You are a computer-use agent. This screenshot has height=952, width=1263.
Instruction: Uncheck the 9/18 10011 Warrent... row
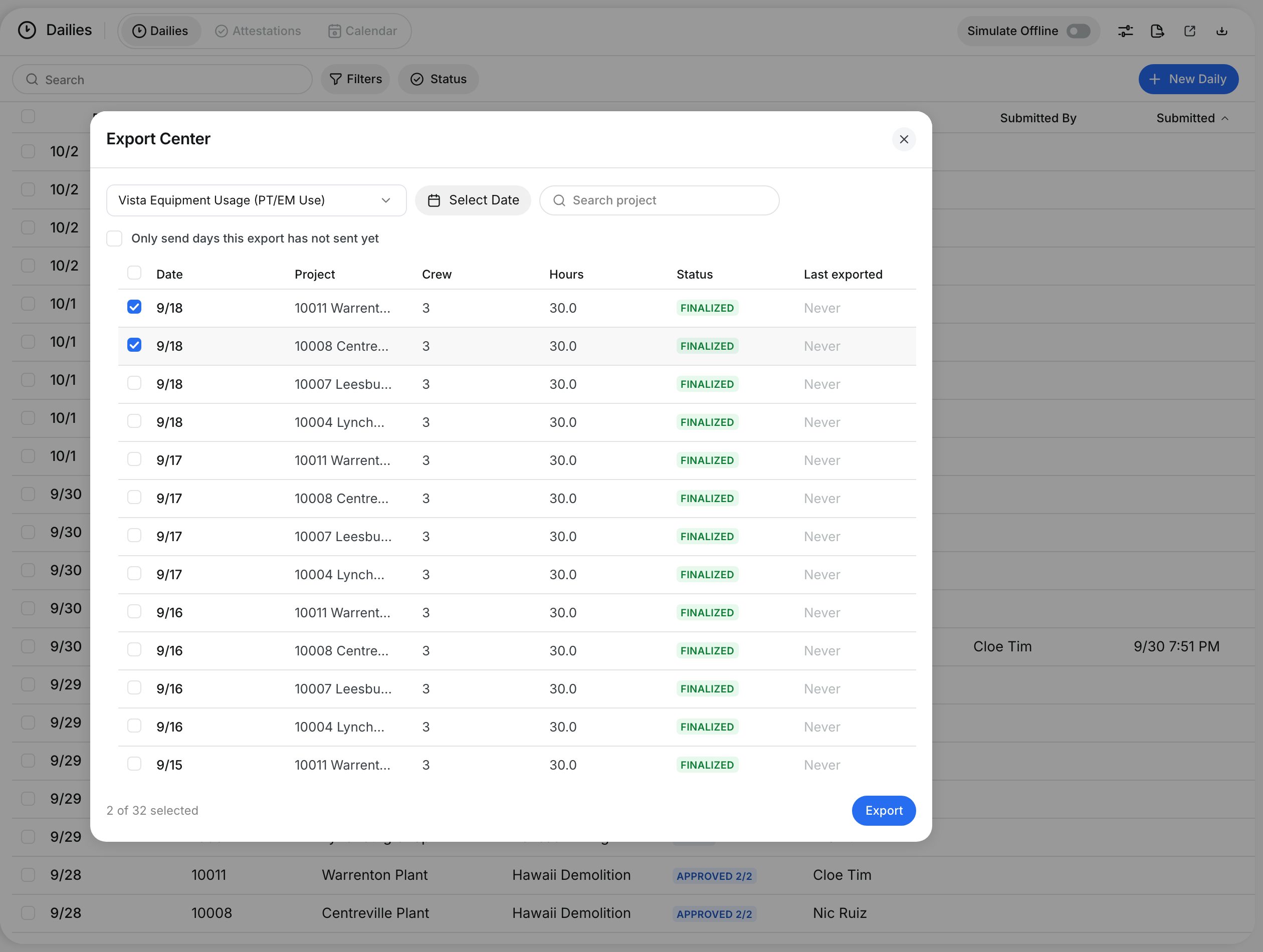(x=134, y=307)
